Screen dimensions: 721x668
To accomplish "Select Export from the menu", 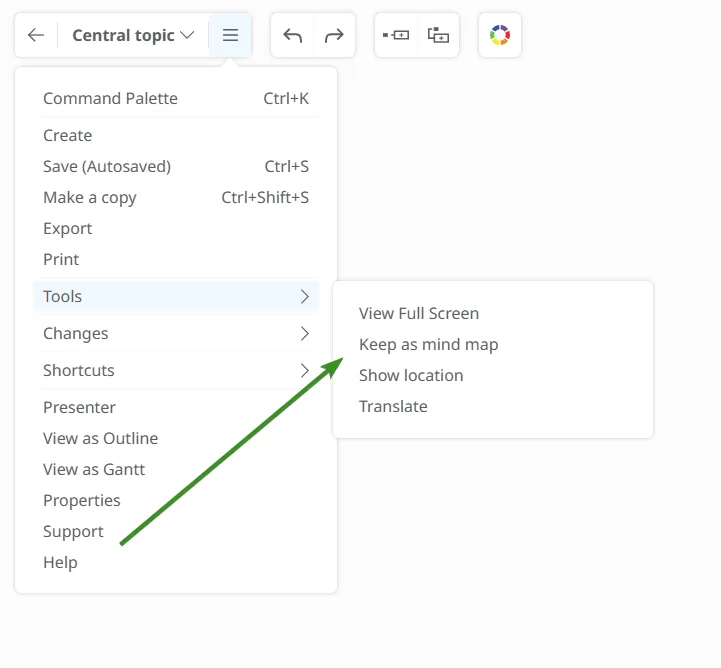I will click(68, 228).
